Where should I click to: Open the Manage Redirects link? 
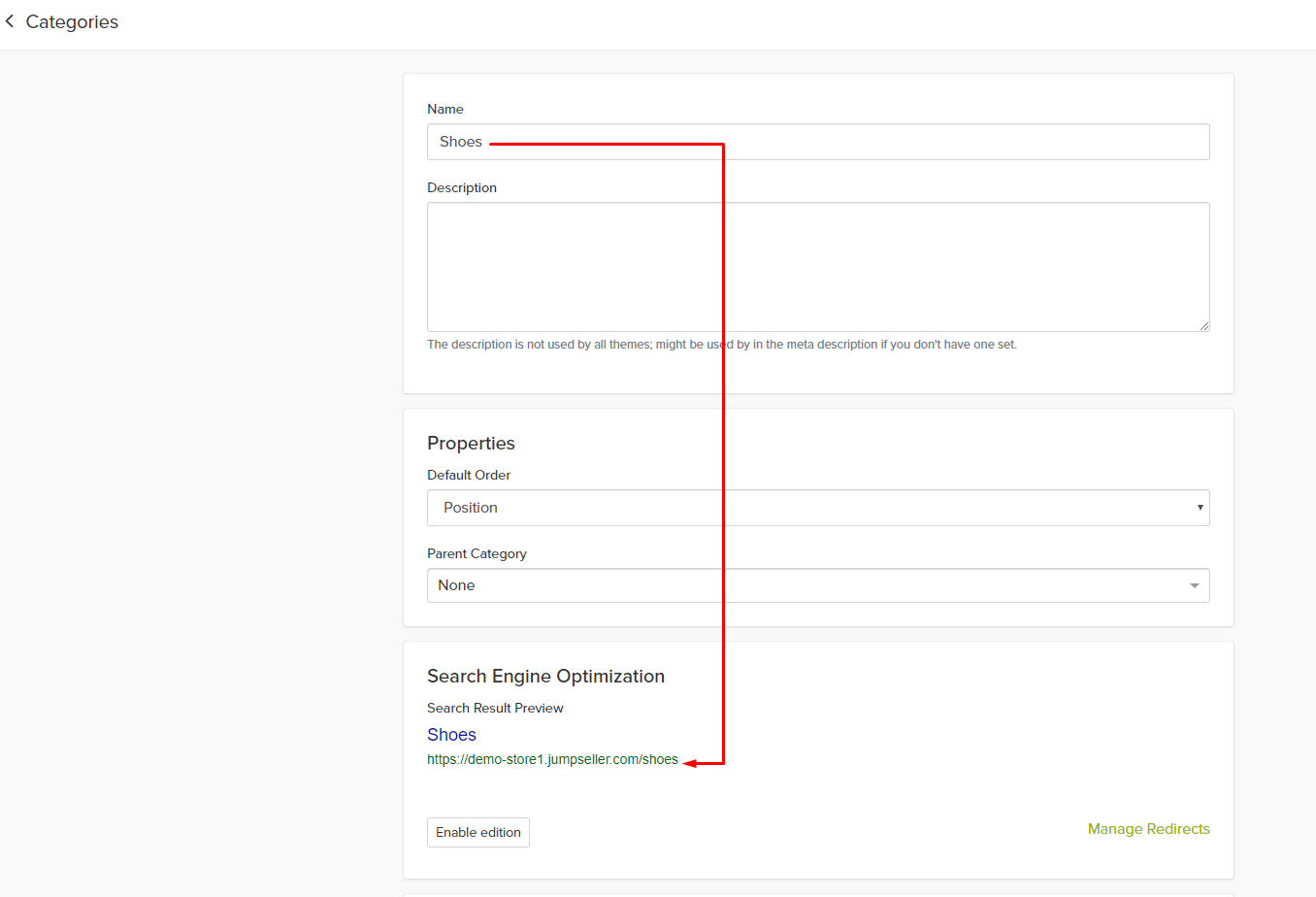pyautogui.click(x=1148, y=829)
